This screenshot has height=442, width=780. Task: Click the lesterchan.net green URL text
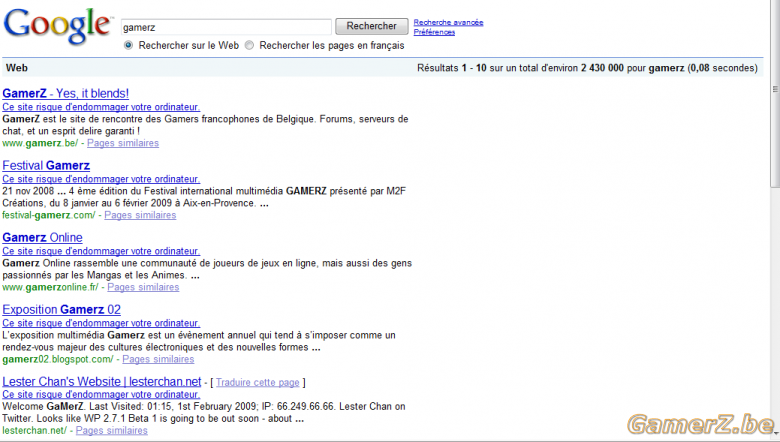coord(34,431)
